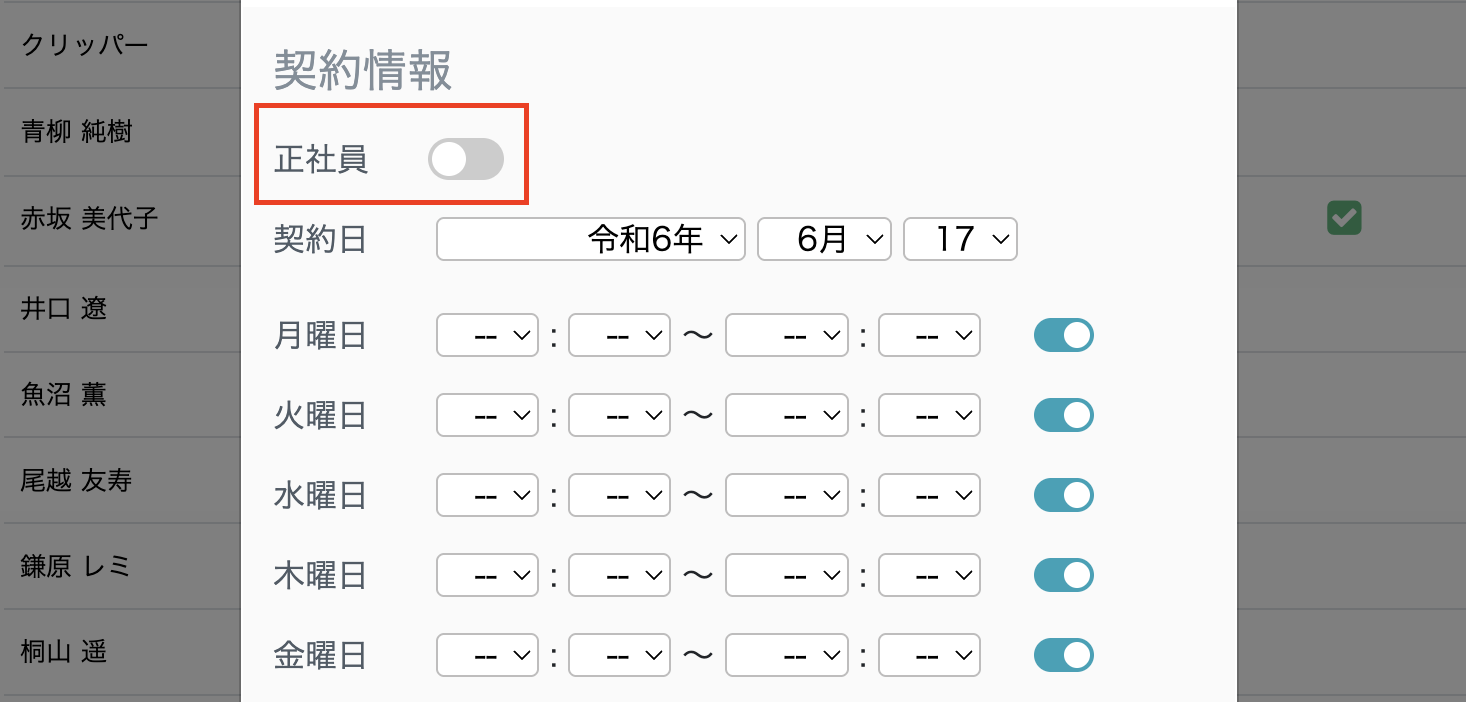Viewport: 1466px width, 702px height.
Task: Open Monday's start hour dropdown
Action: tap(487, 335)
